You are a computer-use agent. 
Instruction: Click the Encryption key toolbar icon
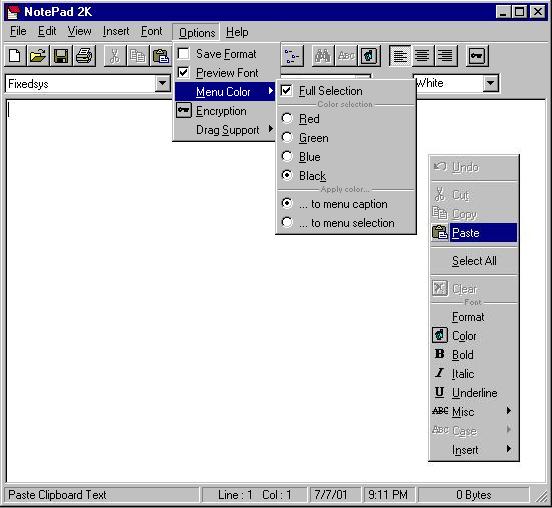477,56
